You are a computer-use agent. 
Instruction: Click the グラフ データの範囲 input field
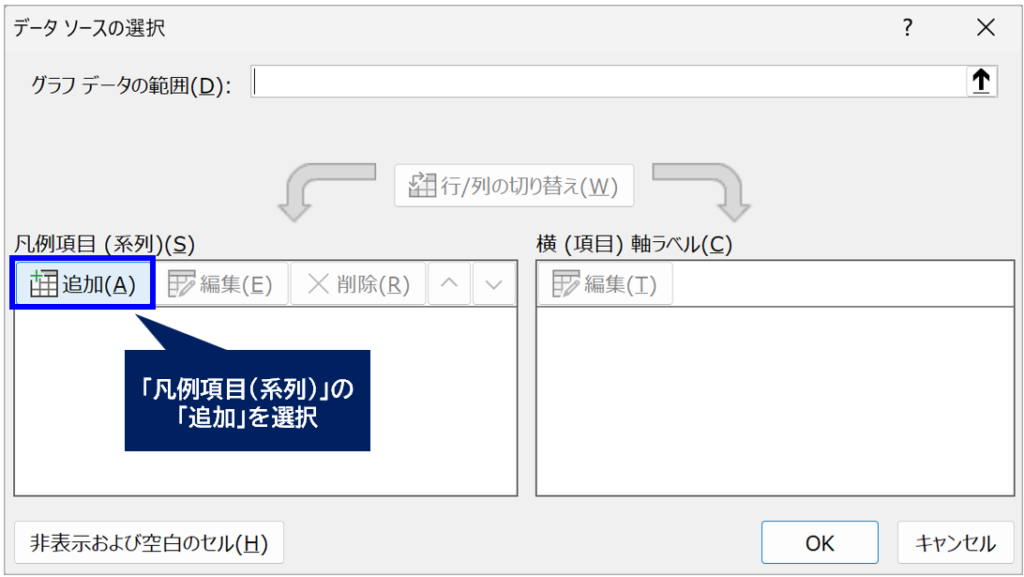609,82
